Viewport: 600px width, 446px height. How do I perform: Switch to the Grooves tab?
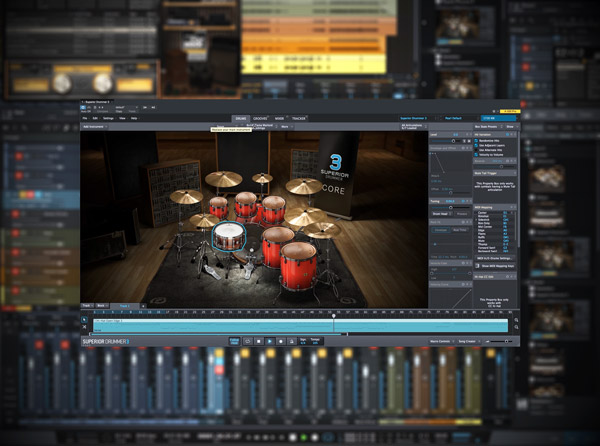click(x=259, y=117)
